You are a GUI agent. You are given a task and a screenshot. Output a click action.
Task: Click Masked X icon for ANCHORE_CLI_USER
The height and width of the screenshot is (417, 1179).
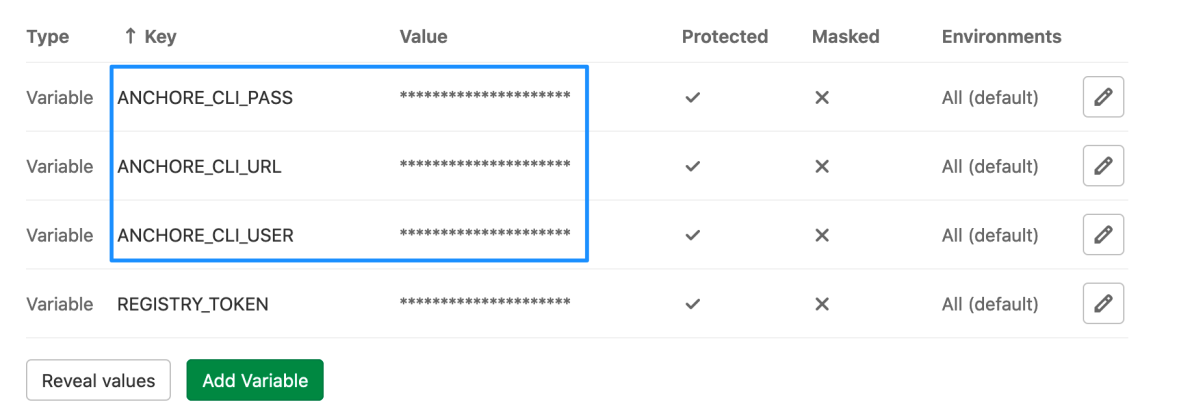(822, 235)
